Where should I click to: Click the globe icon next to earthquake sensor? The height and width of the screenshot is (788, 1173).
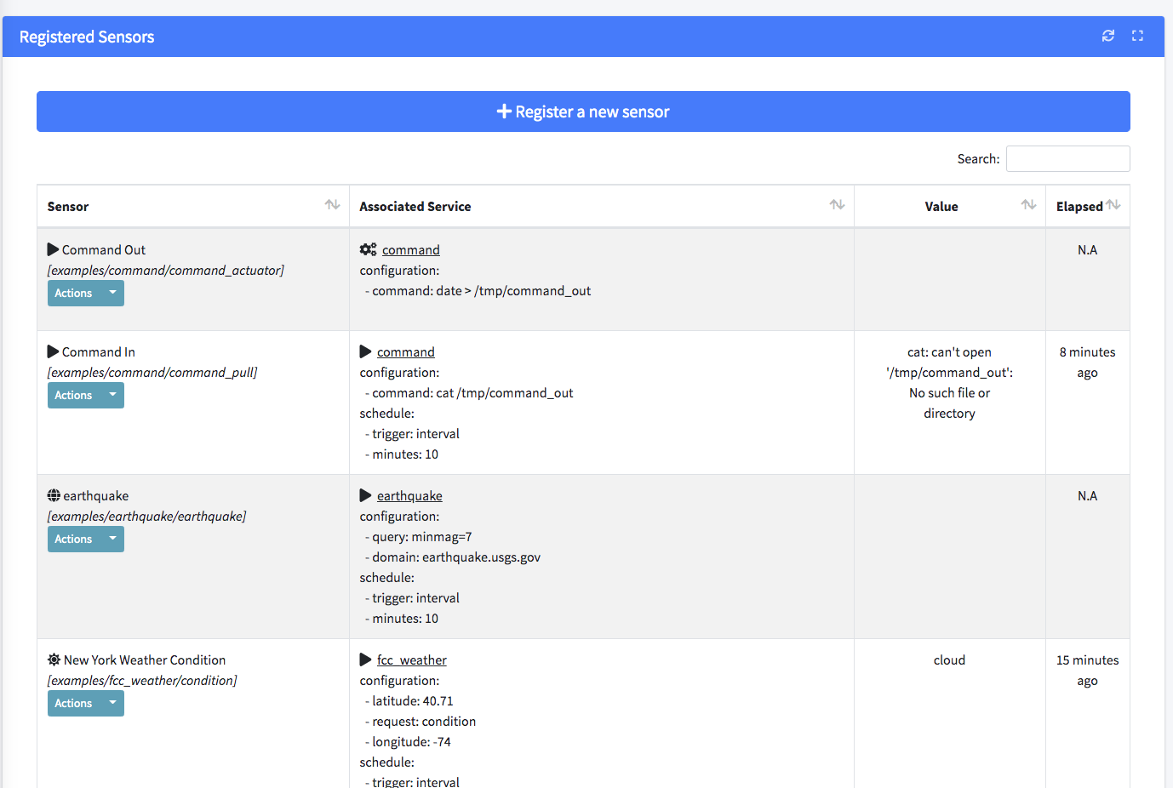[54, 496]
